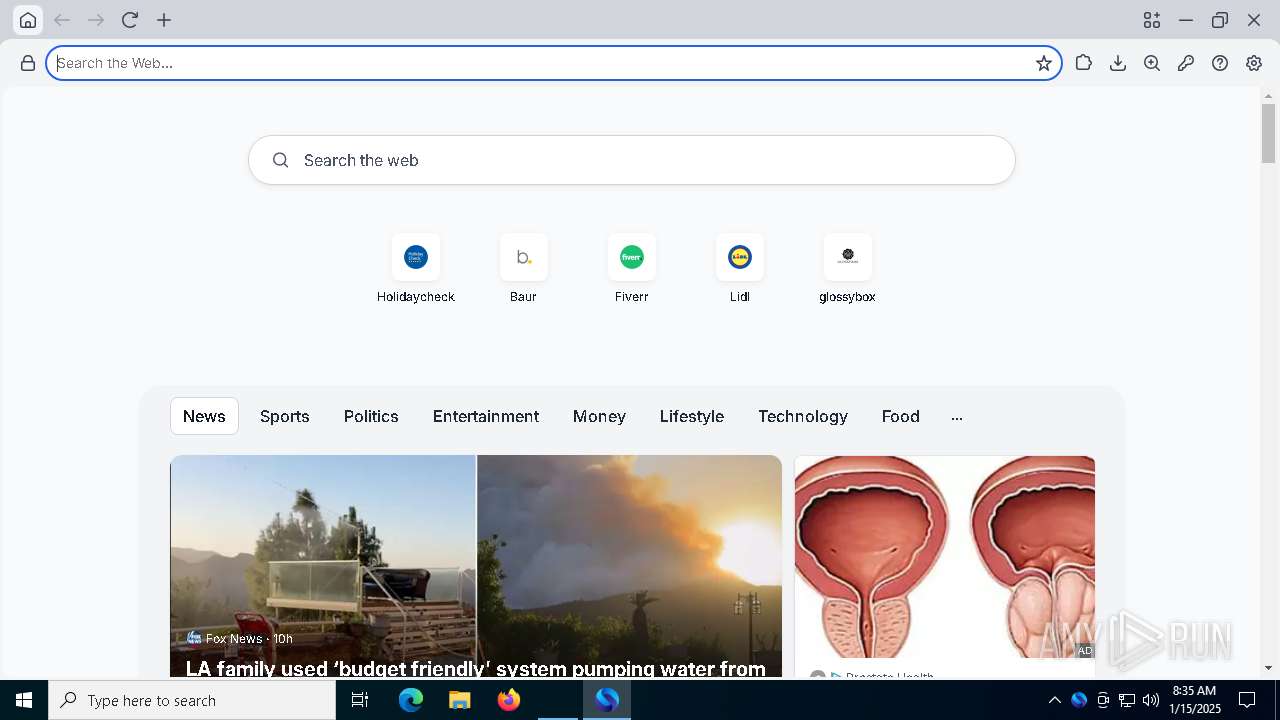This screenshot has height=720, width=1280.
Task: Open a new tab with plus icon
Action: pyautogui.click(x=164, y=20)
